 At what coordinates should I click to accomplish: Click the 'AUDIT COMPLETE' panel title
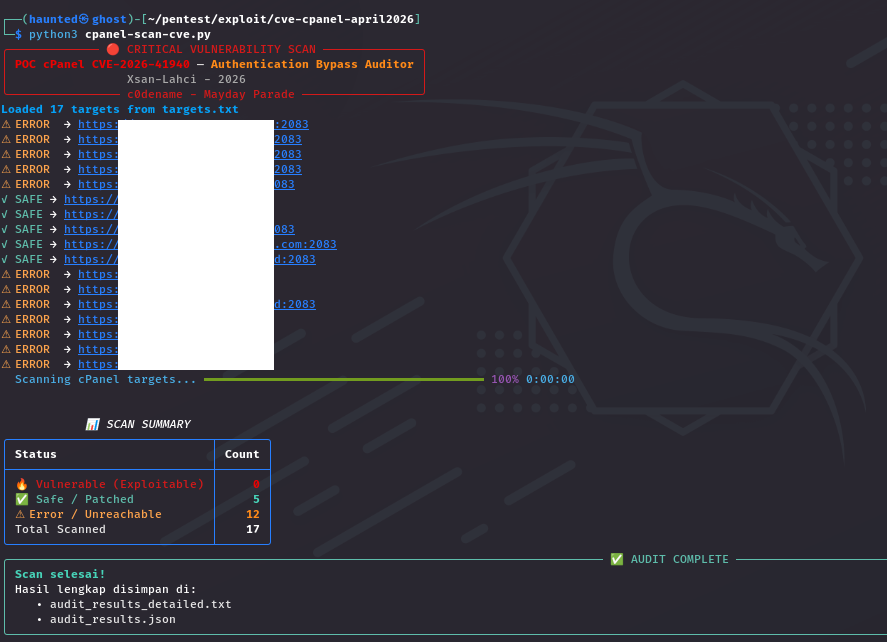pyautogui.click(x=679, y=559)
